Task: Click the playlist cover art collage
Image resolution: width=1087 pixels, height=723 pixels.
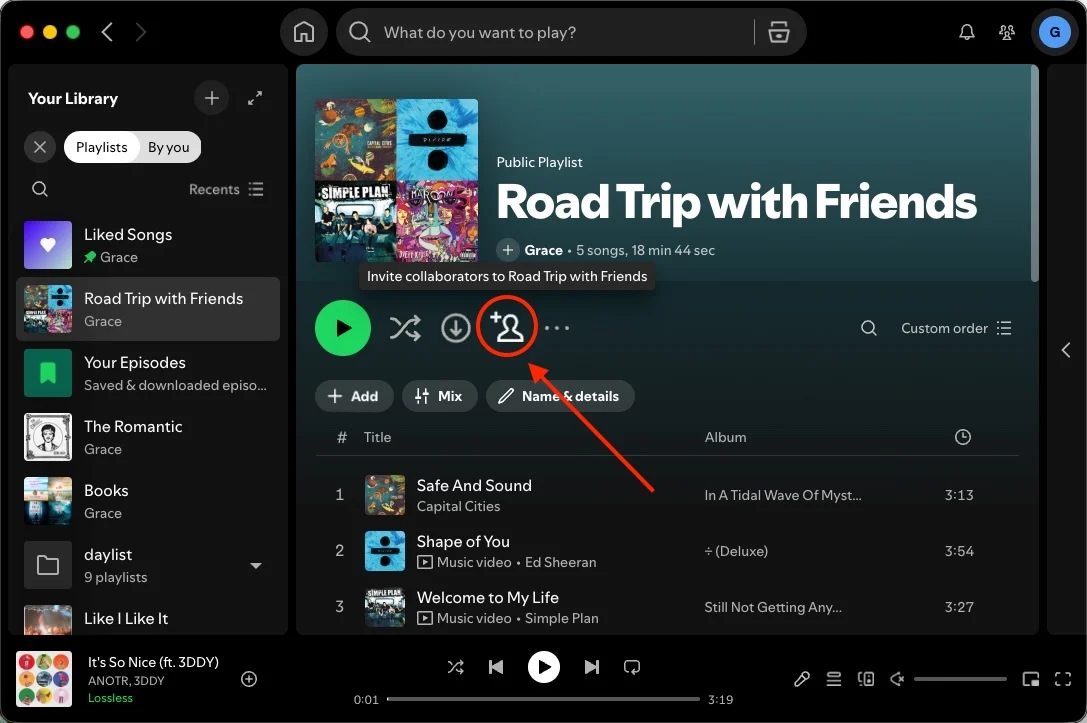Action: 397,180
